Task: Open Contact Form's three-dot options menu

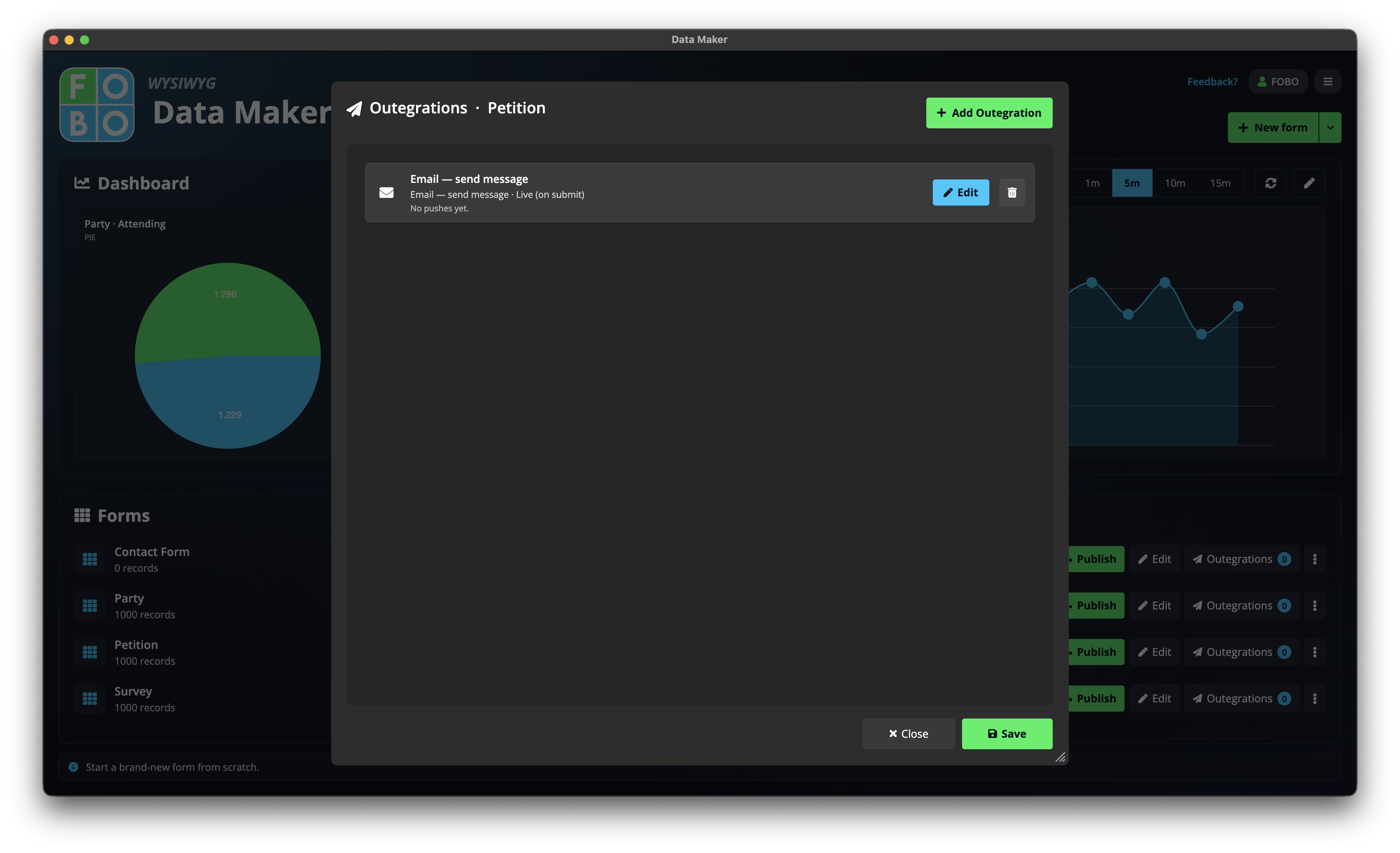Action: 1315,559
